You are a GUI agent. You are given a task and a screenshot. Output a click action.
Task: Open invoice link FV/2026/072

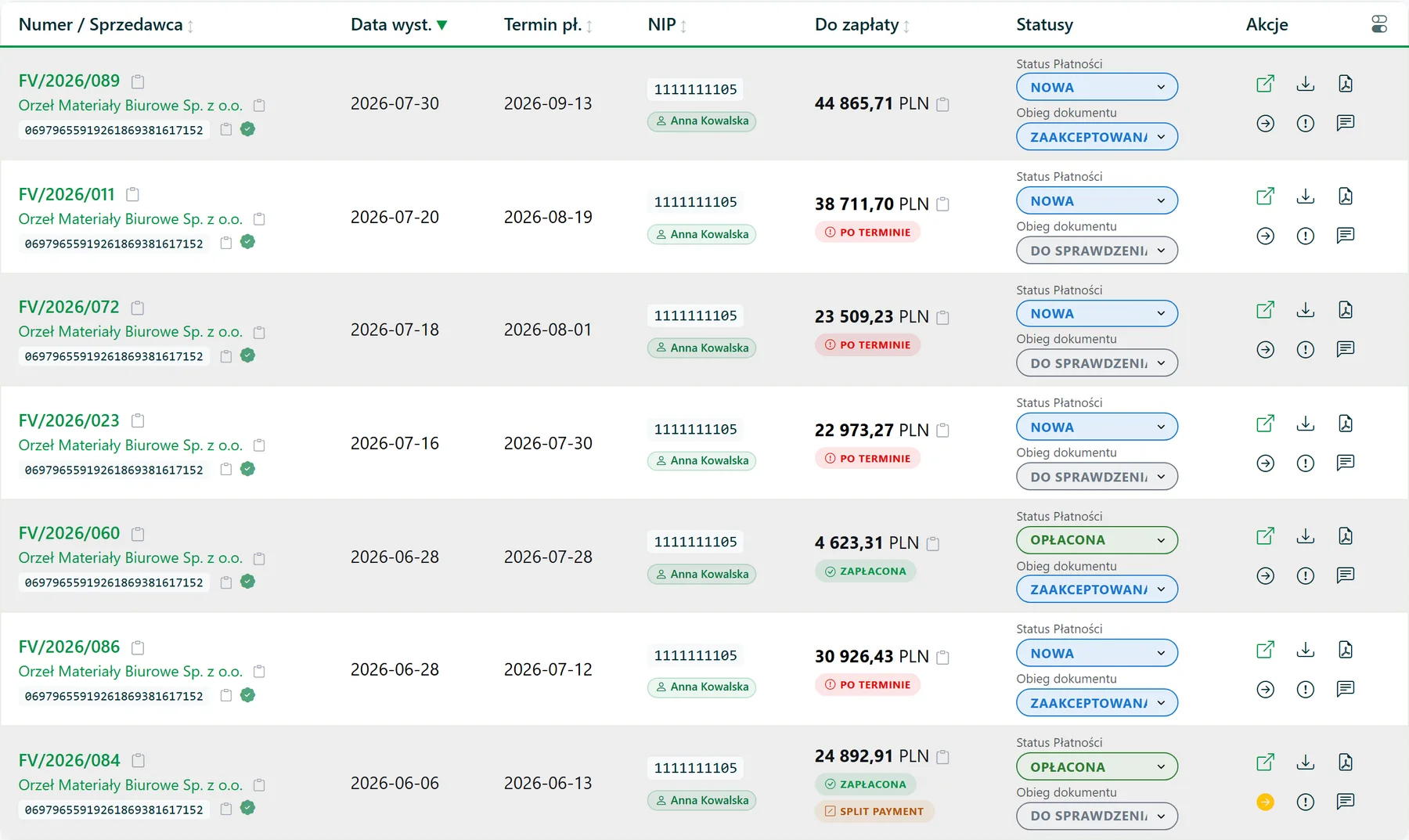click(x=69, y=307)
